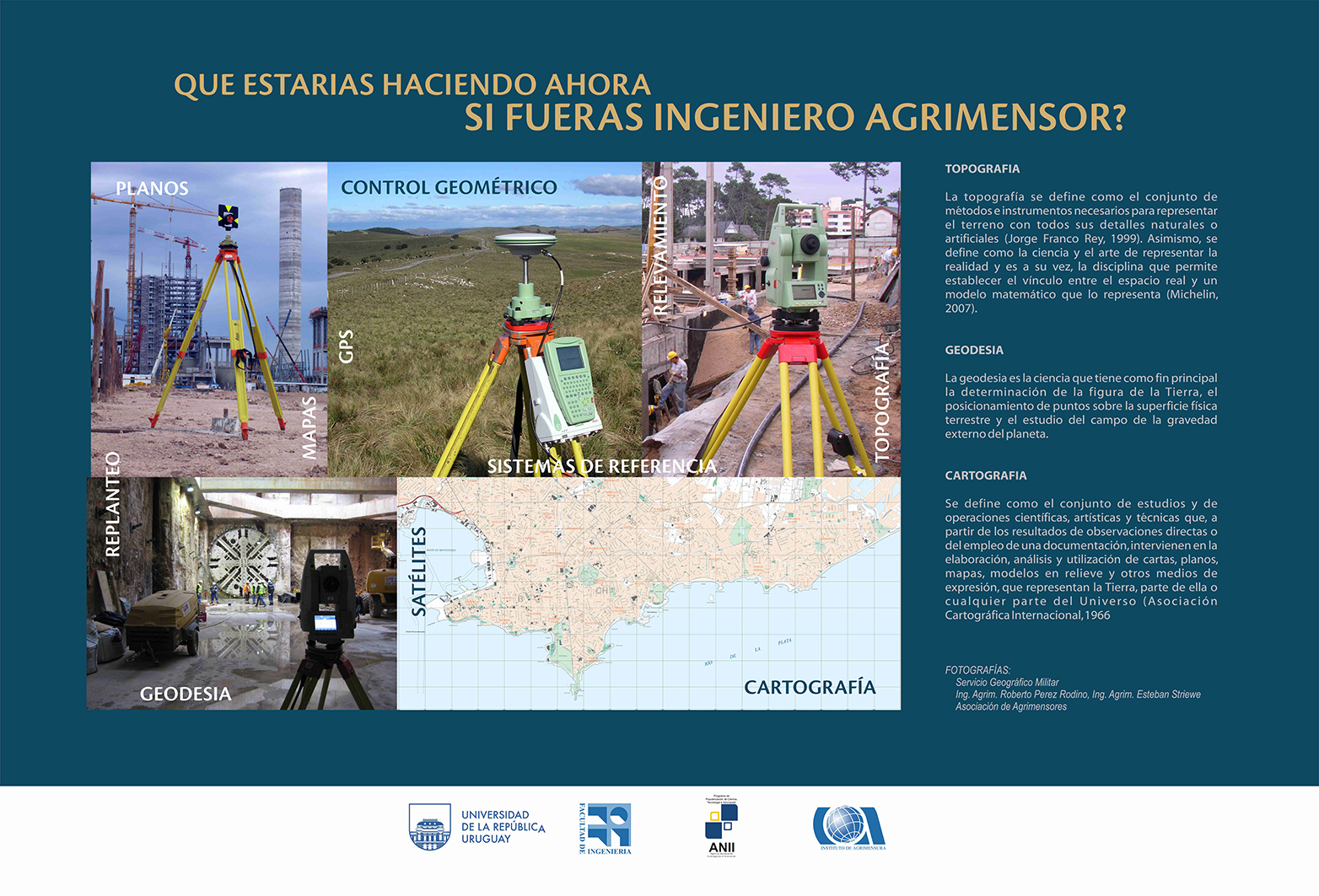This screenshot has height=896, width=1319.
Task: Click the 'FOTOGRAFÍAS:' credits heading
Action: pos(977,670)
